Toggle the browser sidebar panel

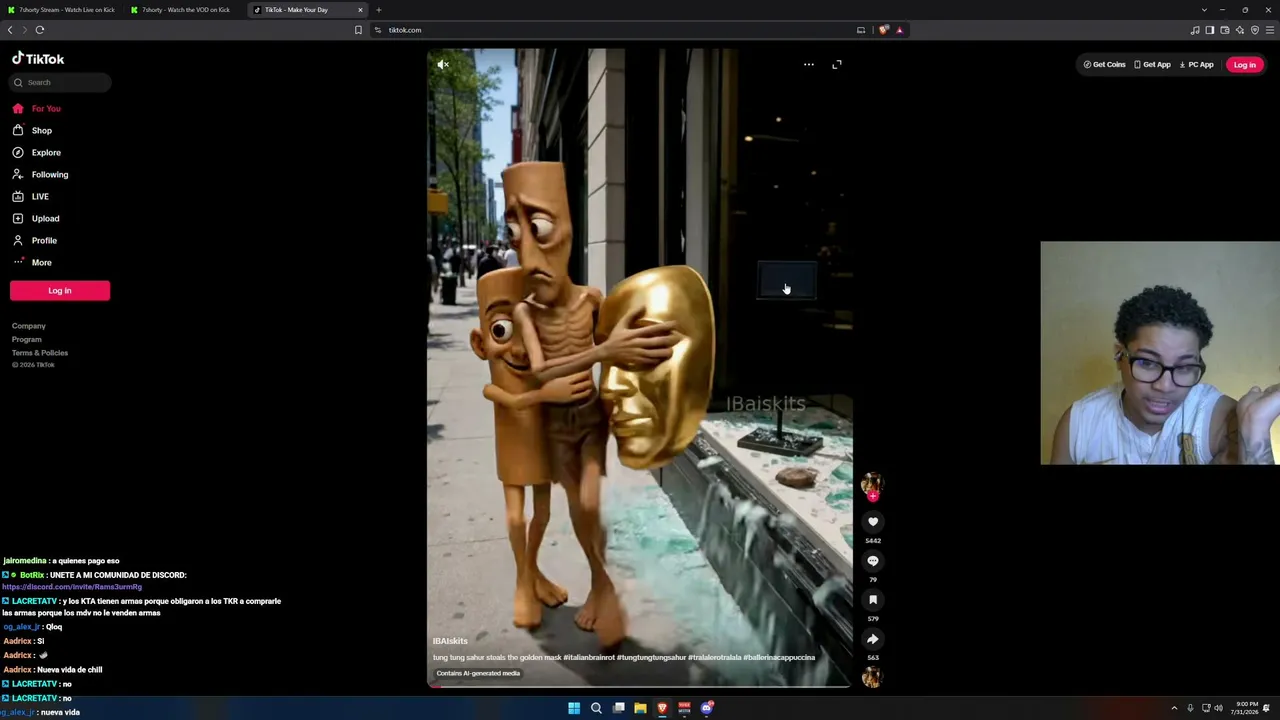pyautogui.click(x=1210, y=30)
